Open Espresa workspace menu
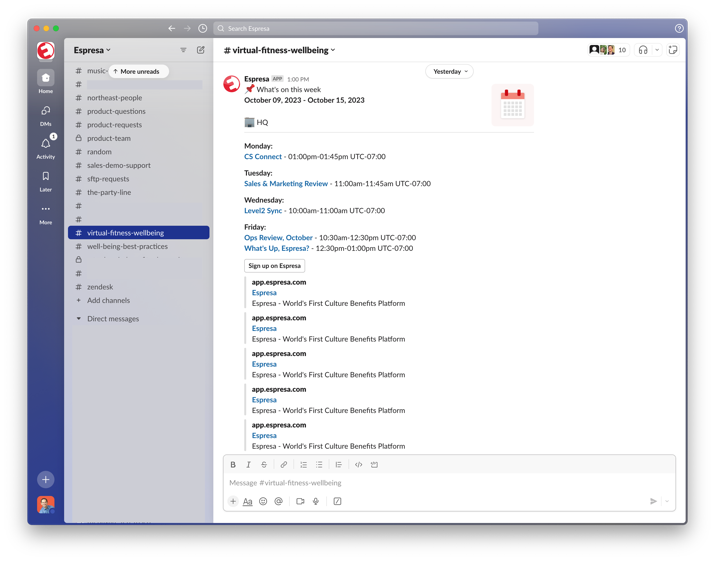This screenshot has height=565, width=715. tap(92, 50)
